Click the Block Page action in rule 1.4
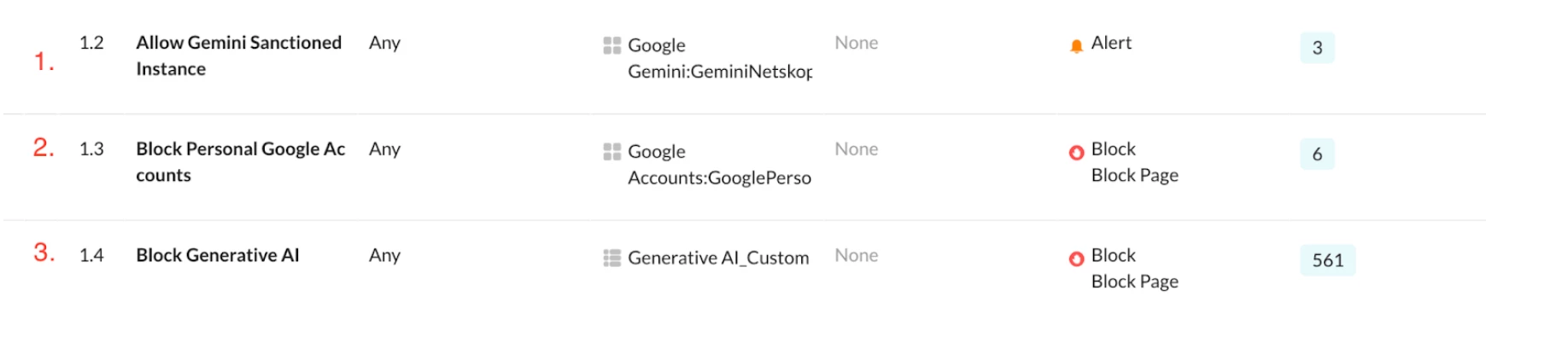The height and width of the screenshot is (343, 1568). [x=1134, y=282]
